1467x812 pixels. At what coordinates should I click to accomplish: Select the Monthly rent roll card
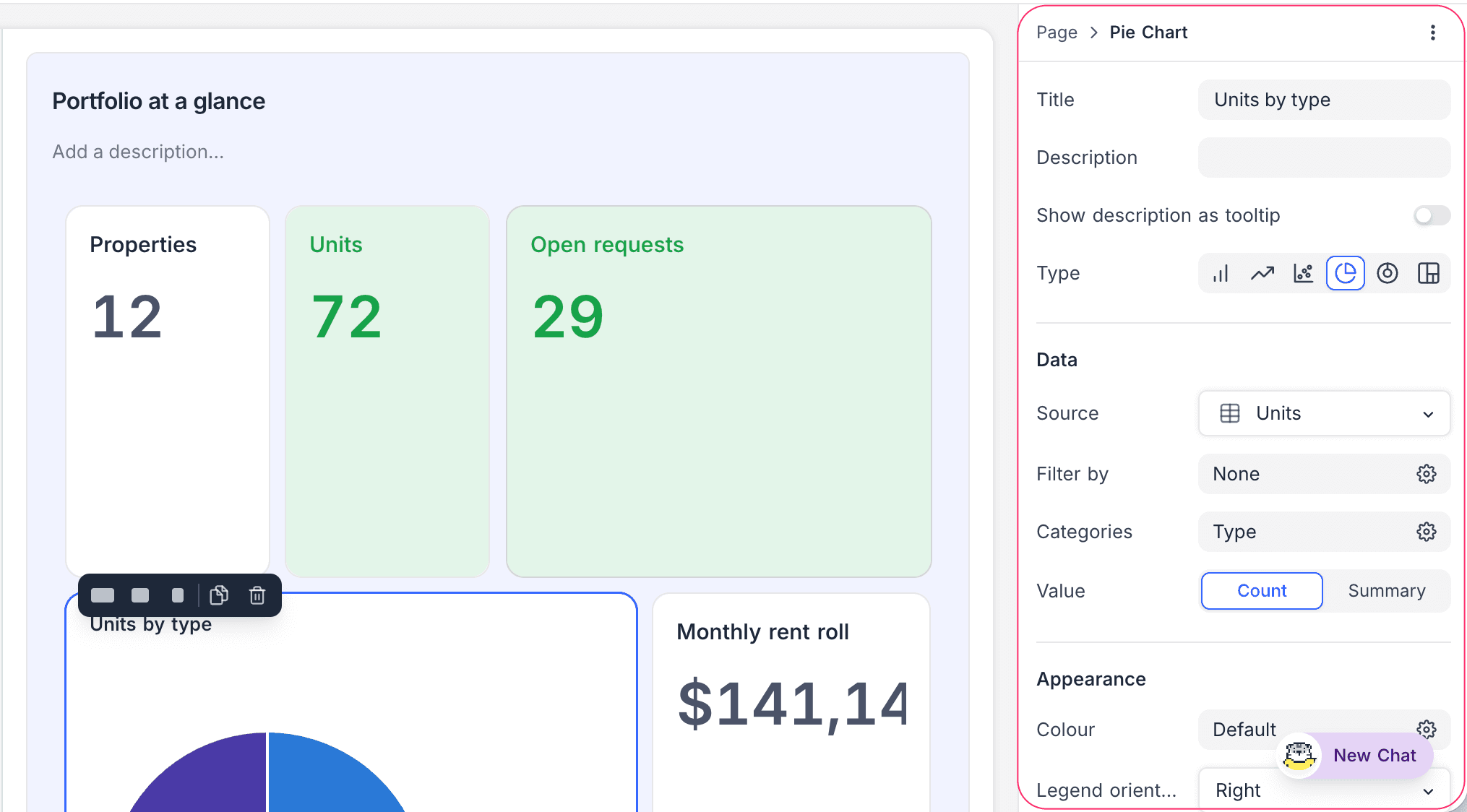click(x=791, y=702)
